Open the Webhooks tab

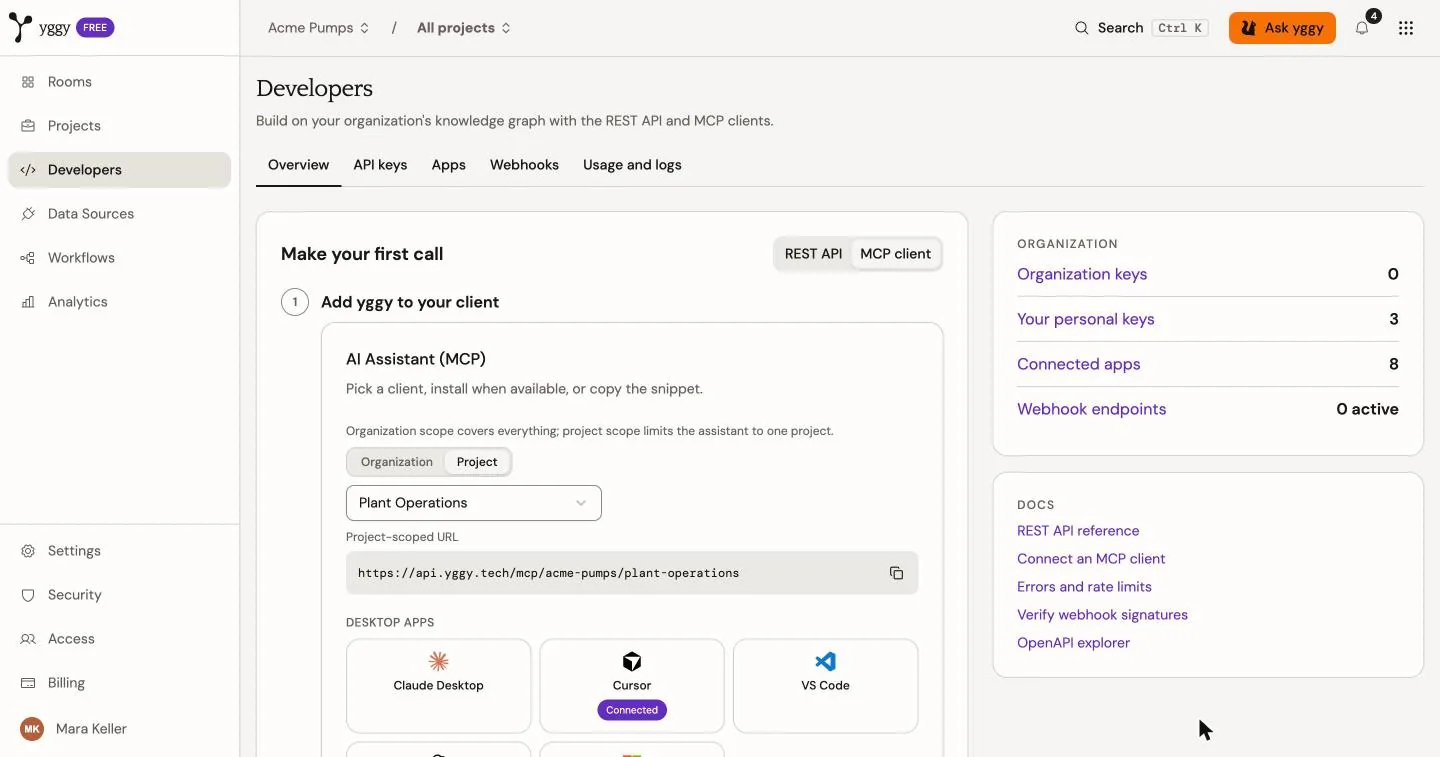pos(524,165)
